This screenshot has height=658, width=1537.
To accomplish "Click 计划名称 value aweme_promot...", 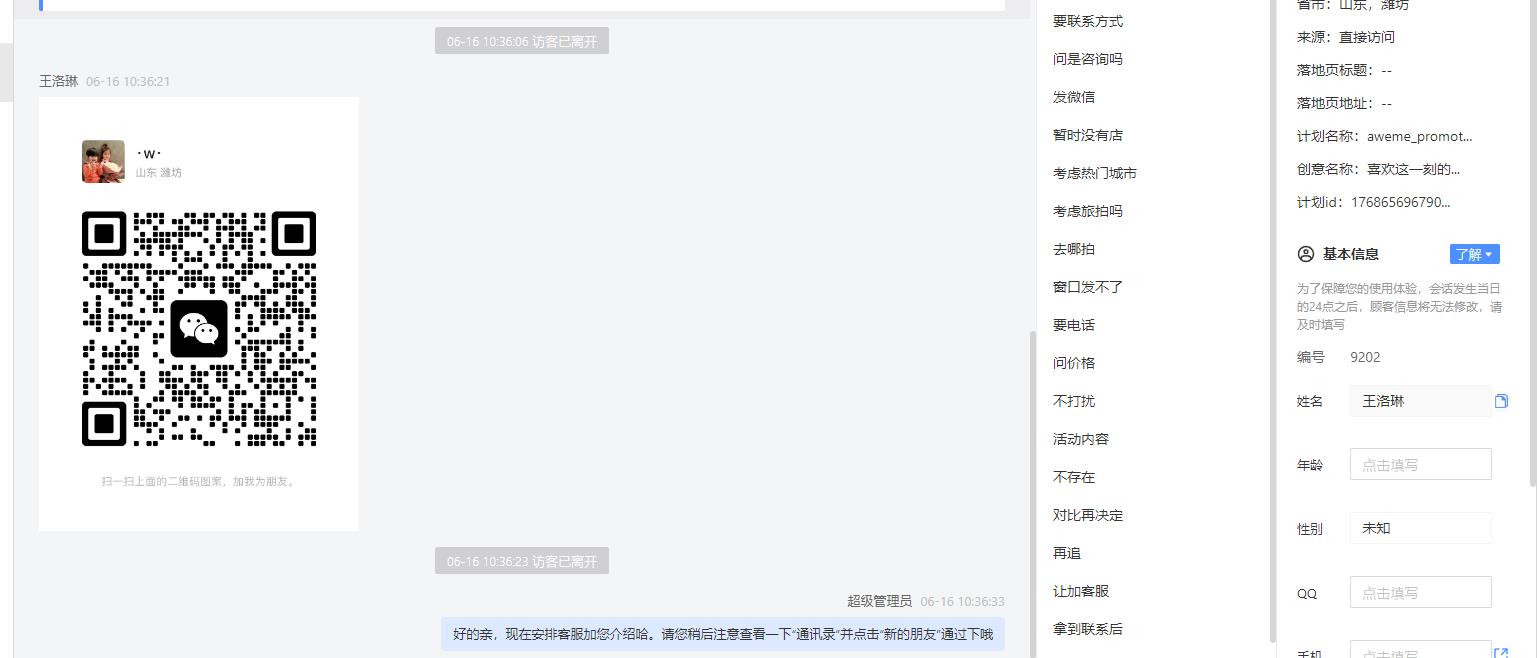I will [1419, 136].
